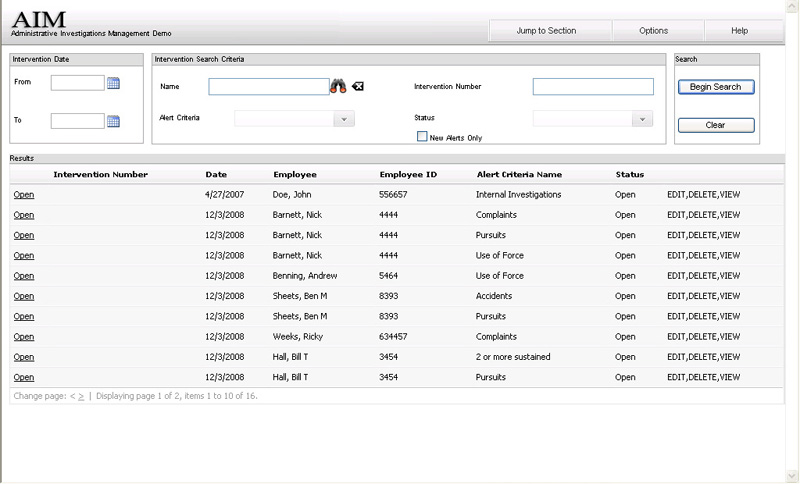
Task: Click into the From date field
Action: point(77,83)
